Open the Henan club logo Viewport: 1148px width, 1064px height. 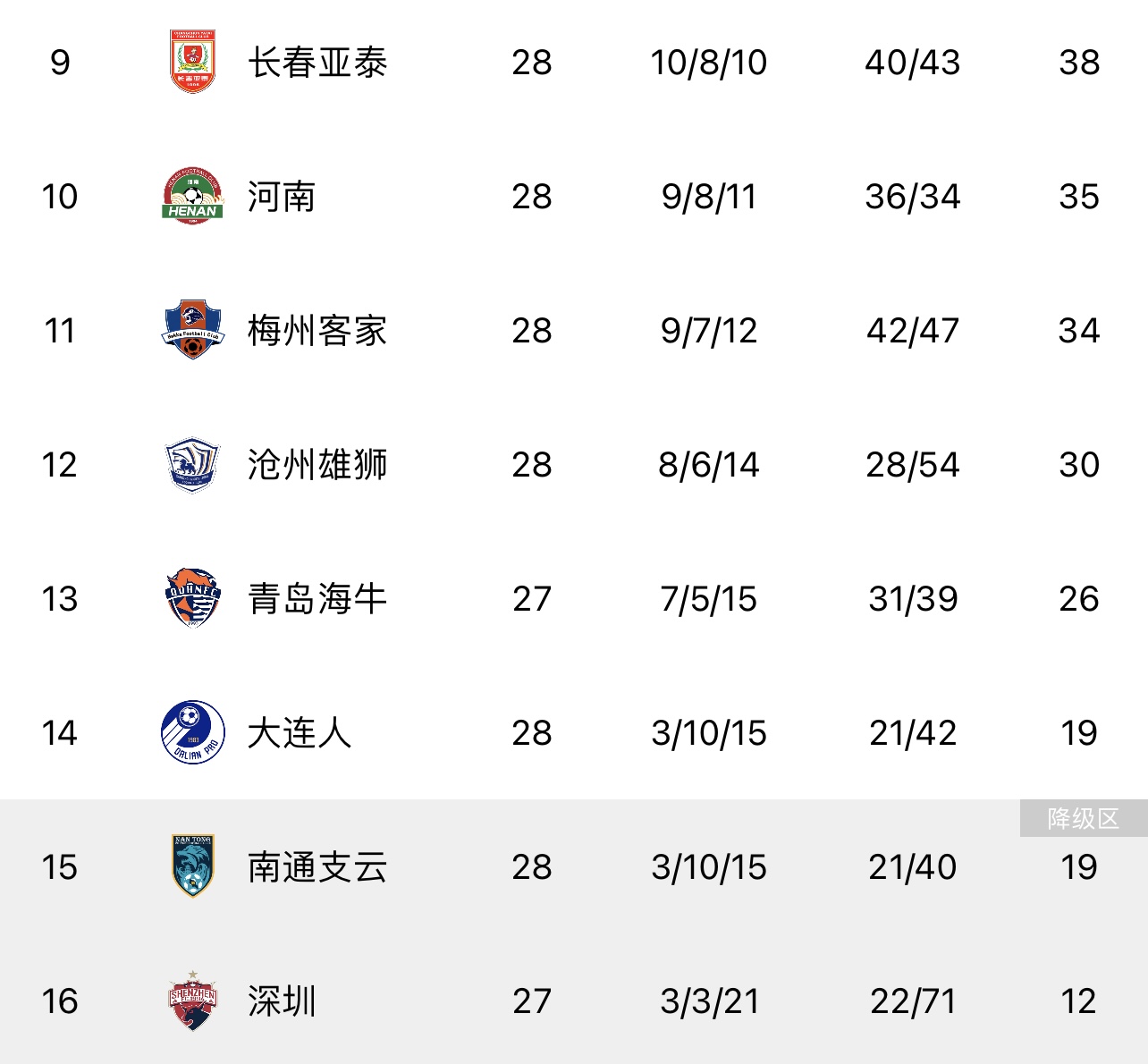tap(192, 196)
